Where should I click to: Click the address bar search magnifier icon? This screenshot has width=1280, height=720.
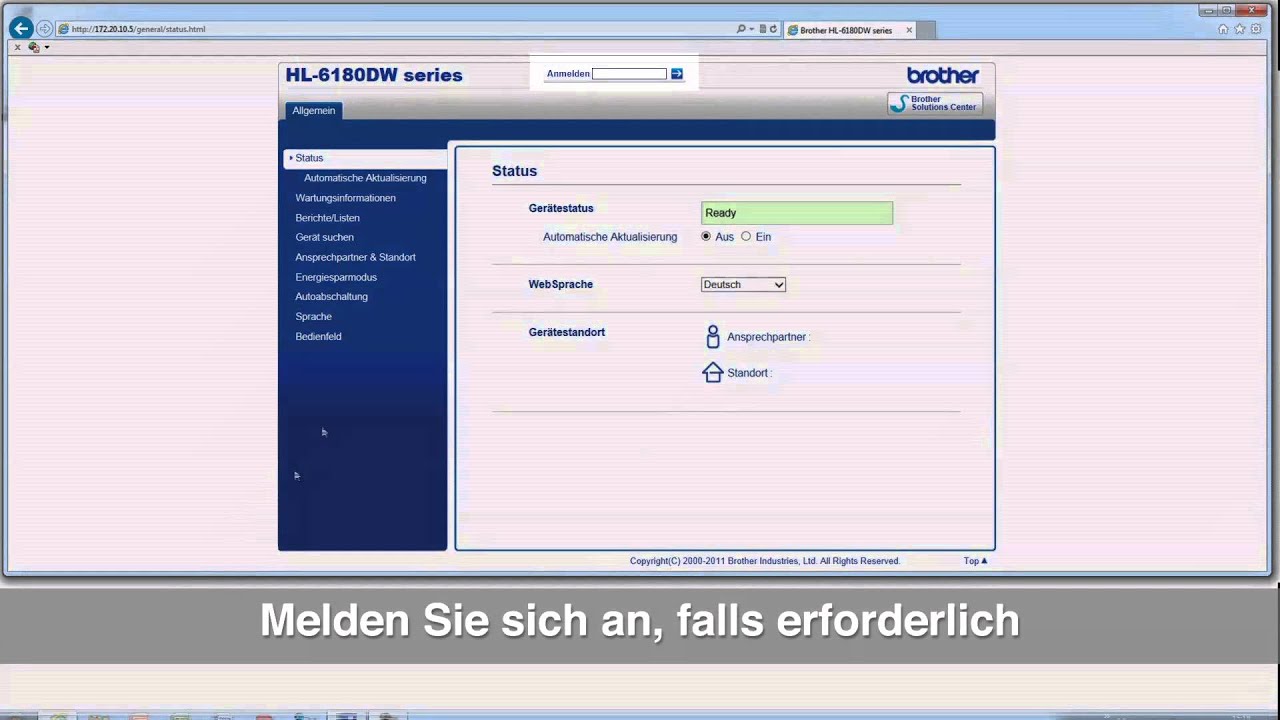[741, 29]
